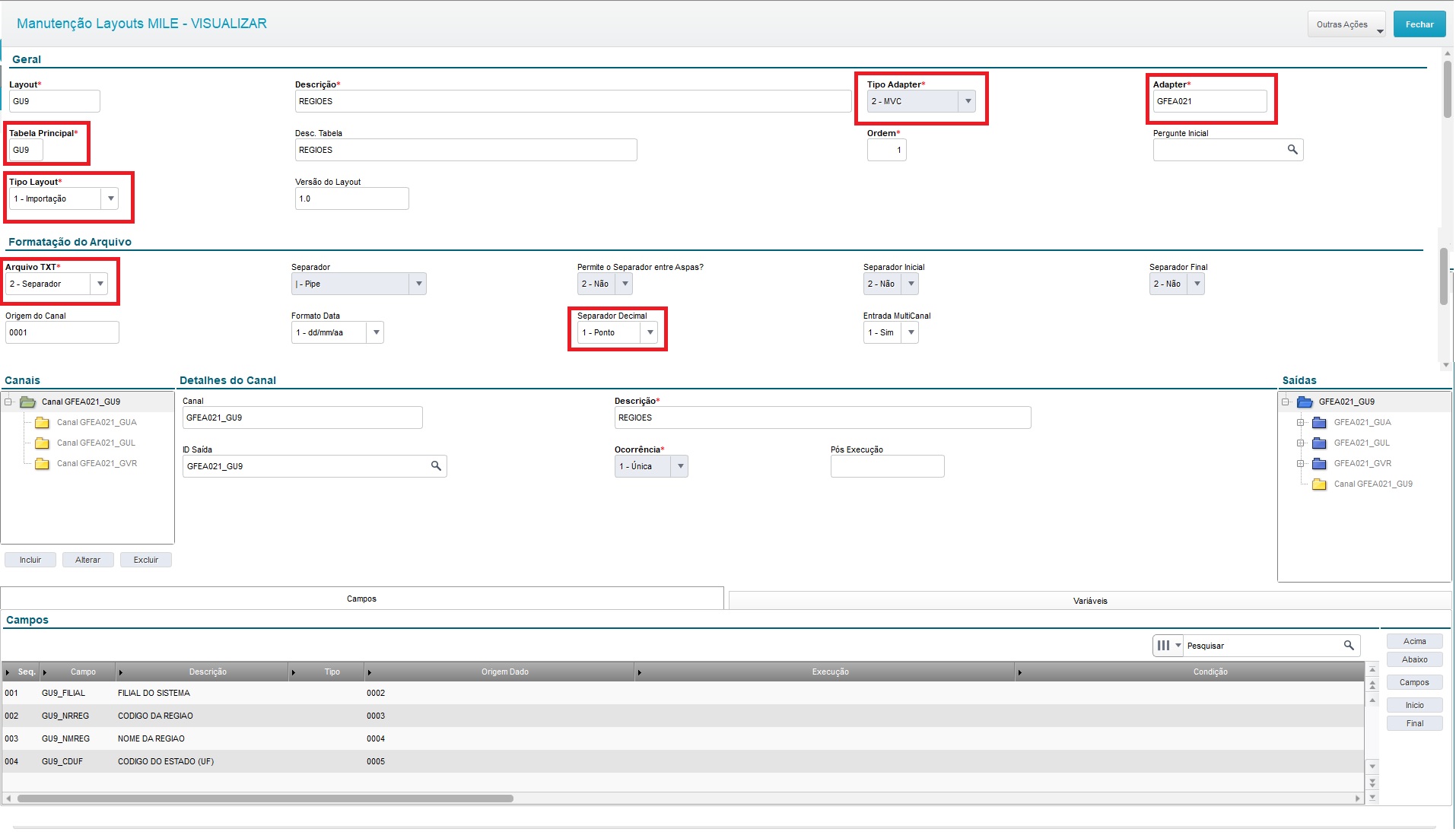Image resolution: width=1456 pixels, height=832 pixels.
Task: Click the Alterar button under Canais
Action: 87,560
